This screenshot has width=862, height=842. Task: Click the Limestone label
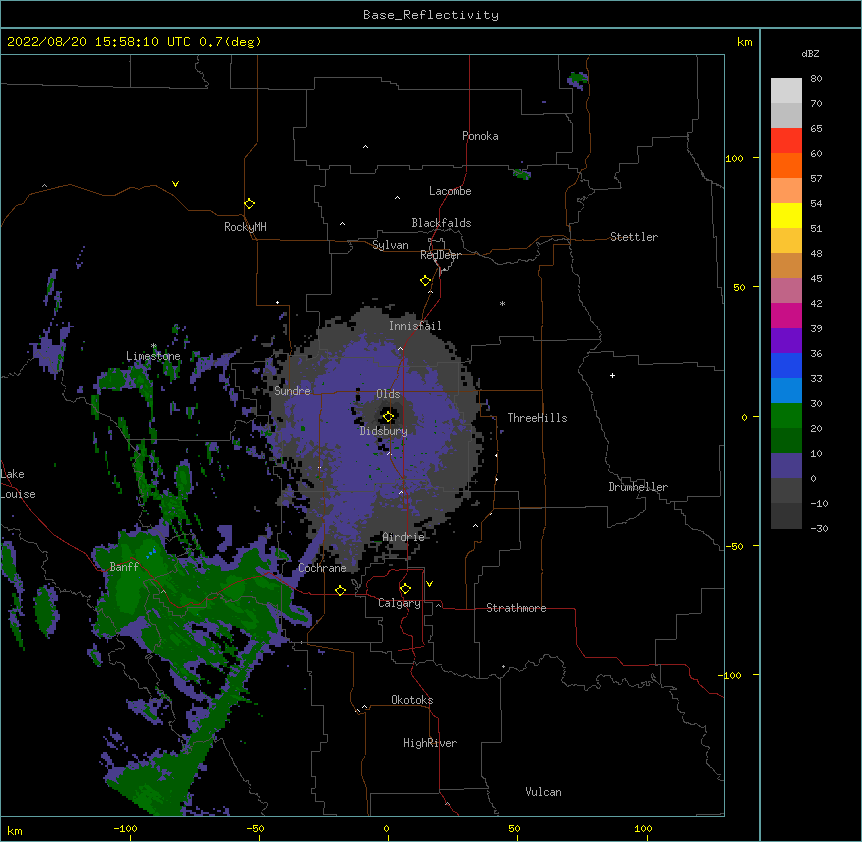(153, 356)
